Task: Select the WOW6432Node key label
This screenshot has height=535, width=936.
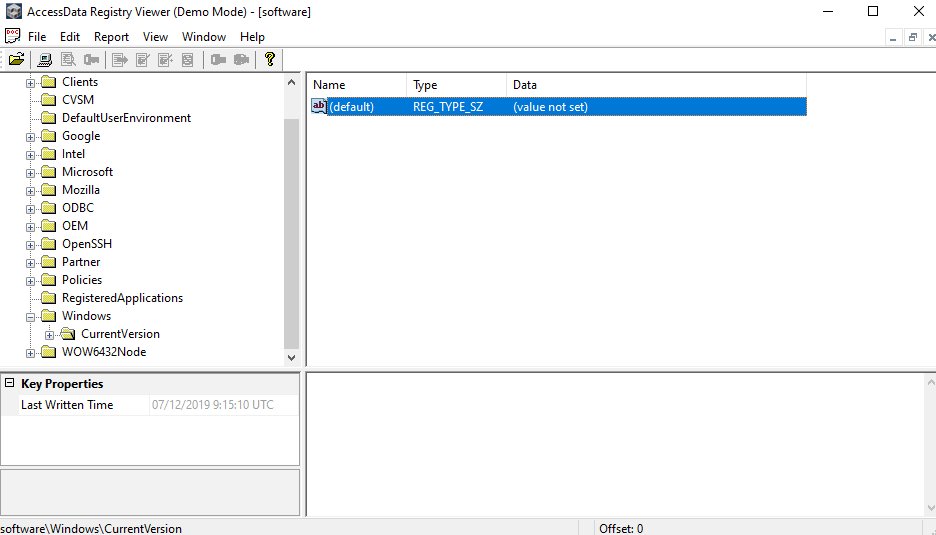Action: tap(104, 352)
